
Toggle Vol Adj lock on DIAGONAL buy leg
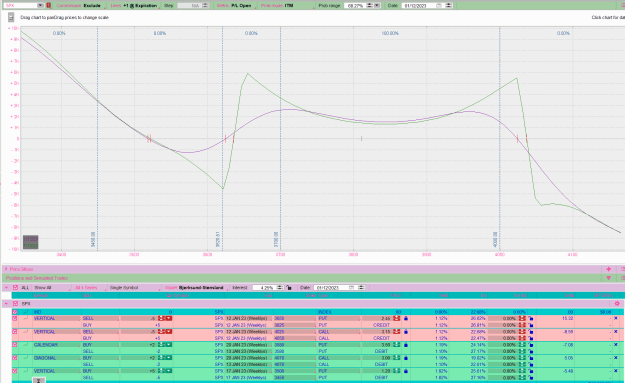point(531,358)
